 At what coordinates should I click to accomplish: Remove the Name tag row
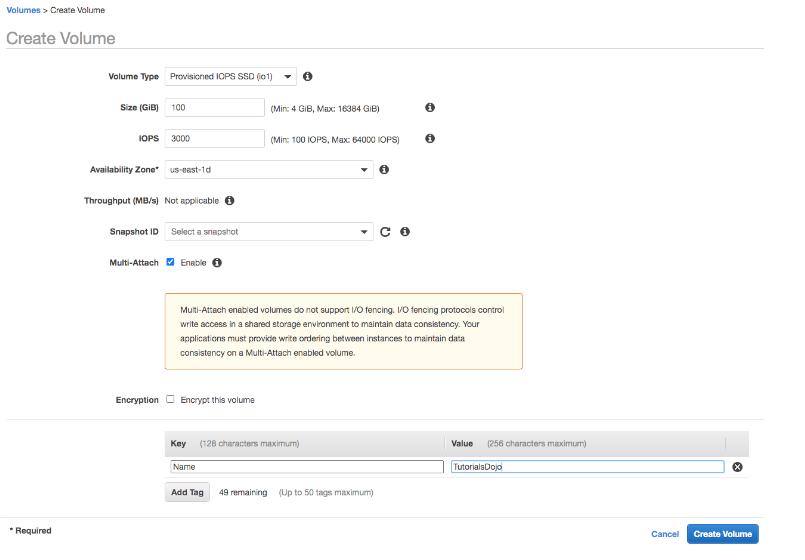click(738, 467)
